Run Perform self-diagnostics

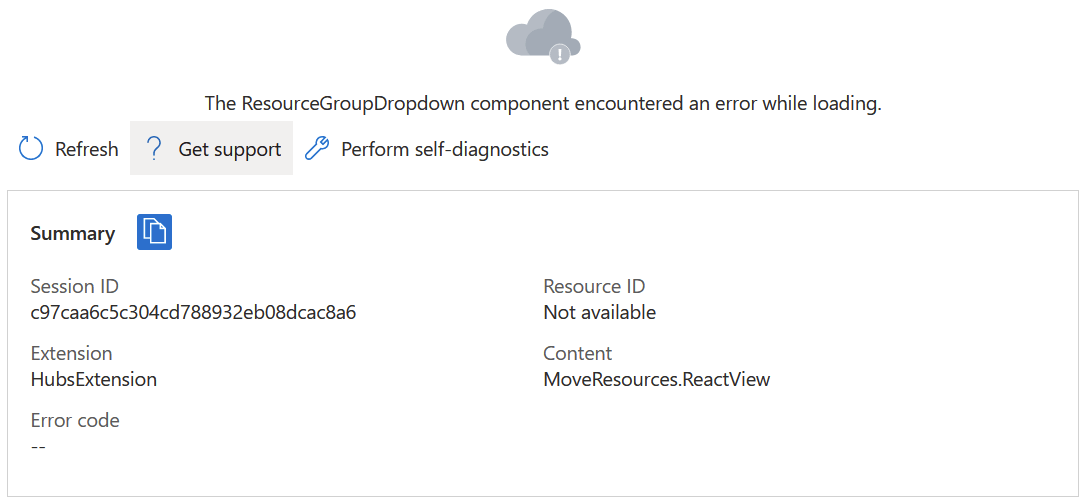coord(427,149)
